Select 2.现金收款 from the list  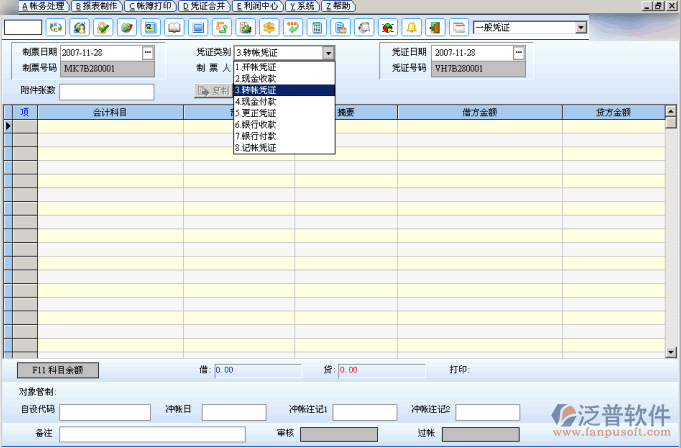pos(256,78)
